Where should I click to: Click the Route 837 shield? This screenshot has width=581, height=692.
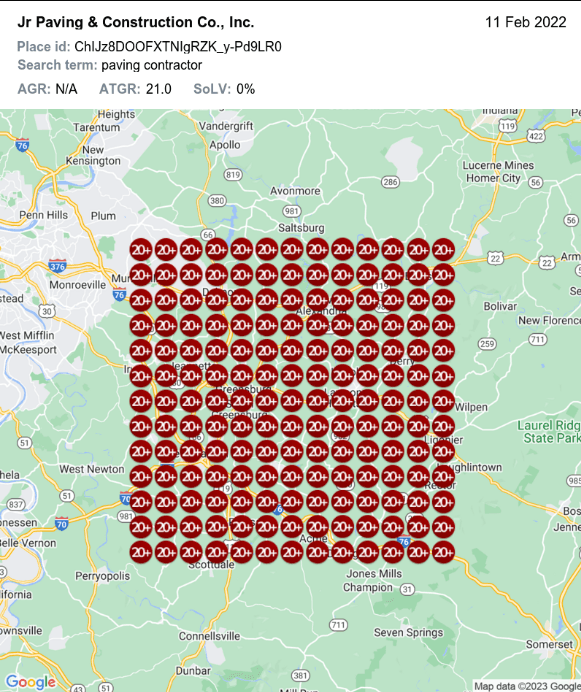pos(16,504)
